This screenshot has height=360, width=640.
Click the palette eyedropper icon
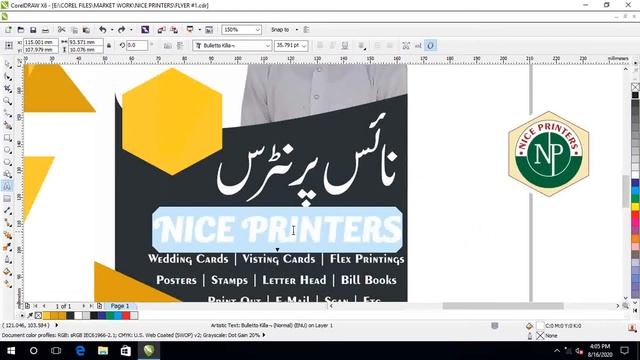(x=30, y=316)
